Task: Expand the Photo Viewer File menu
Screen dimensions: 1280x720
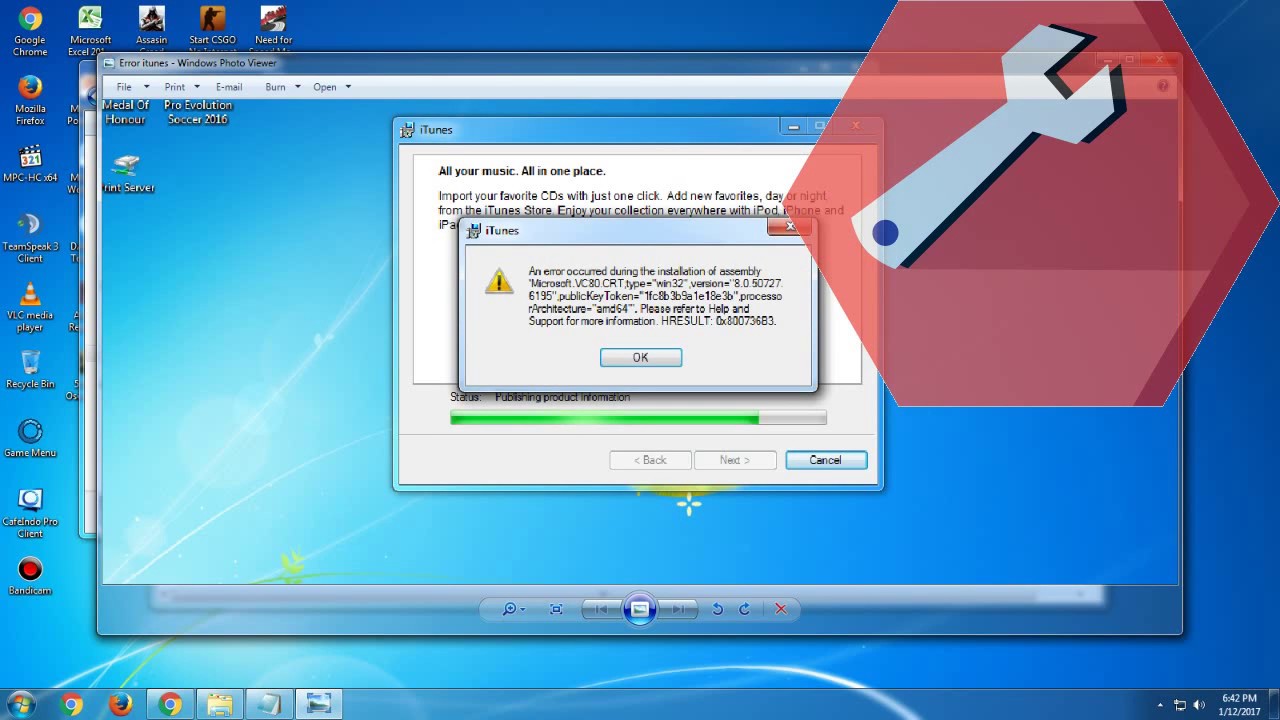Action: [132, 87]
